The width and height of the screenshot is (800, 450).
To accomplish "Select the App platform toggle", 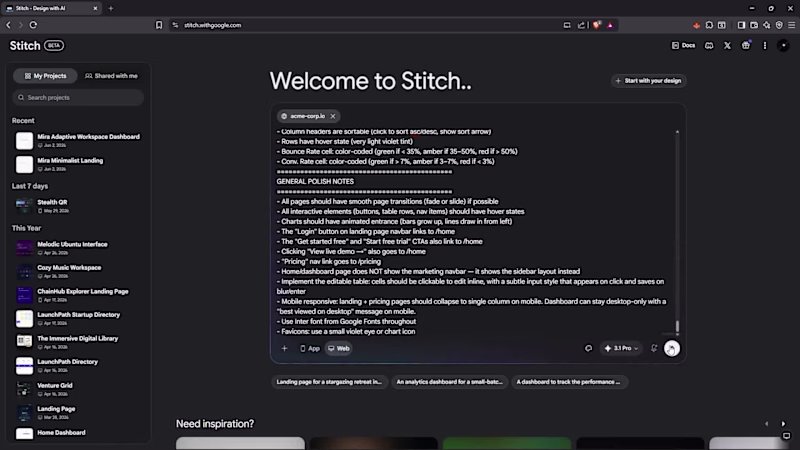I will [x=310, y=348].
